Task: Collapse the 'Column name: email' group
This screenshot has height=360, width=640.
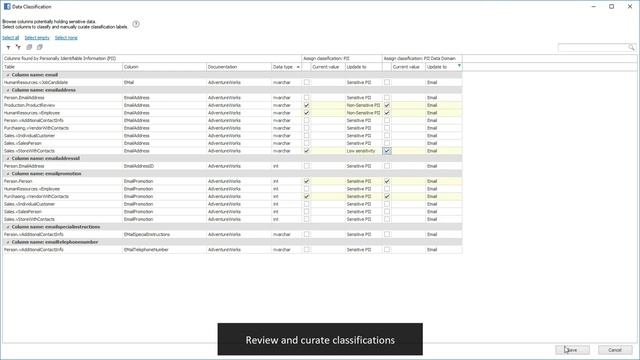Action: (x=8, y=75)
